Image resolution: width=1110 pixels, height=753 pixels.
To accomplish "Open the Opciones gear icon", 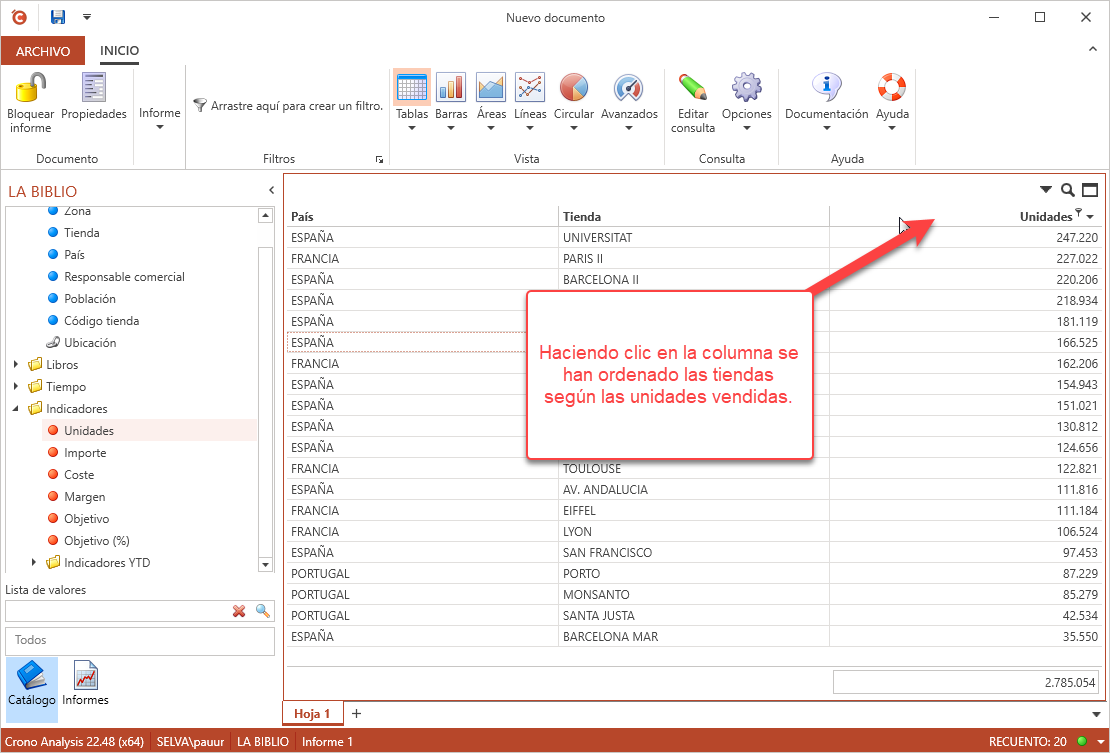I will [746, 88].
